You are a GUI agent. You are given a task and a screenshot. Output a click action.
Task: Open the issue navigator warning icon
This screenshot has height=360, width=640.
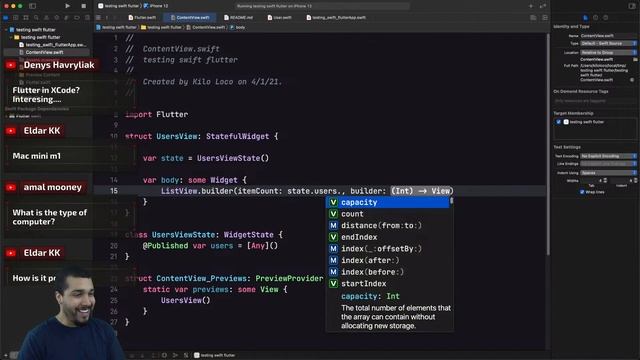tap(47, 18)
